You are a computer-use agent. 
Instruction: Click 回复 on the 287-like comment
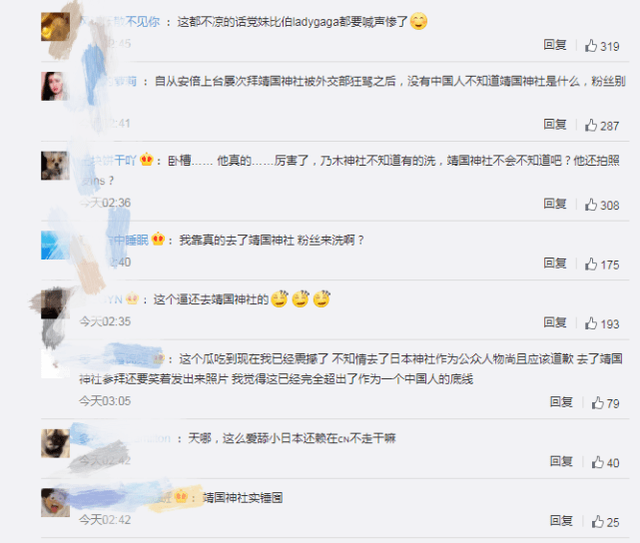pyautogui.click(x=555, y=125)
